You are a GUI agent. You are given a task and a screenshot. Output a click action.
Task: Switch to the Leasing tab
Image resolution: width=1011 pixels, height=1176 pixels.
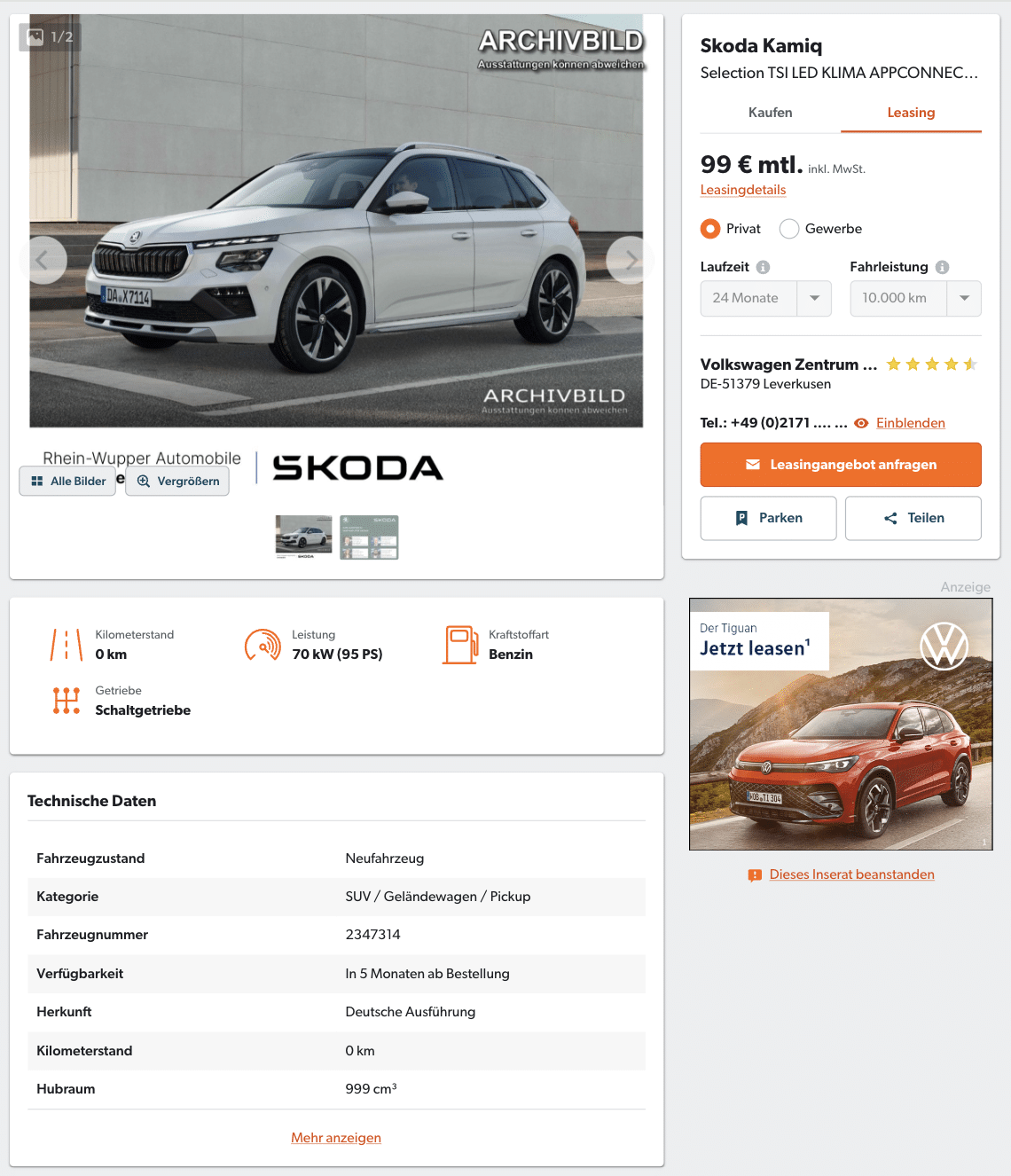point(911,113)
